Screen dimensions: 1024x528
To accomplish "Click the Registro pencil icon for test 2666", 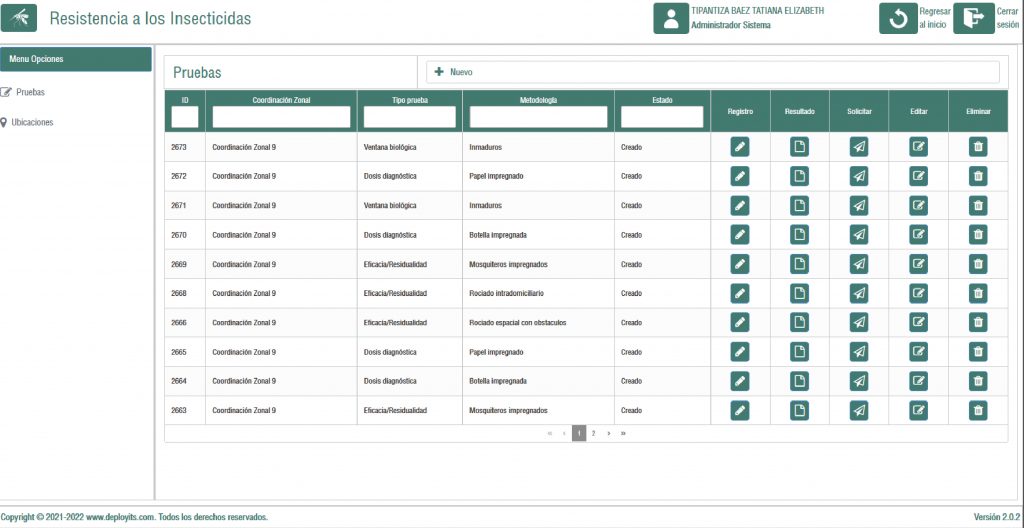I will click(x=739, y=323).
